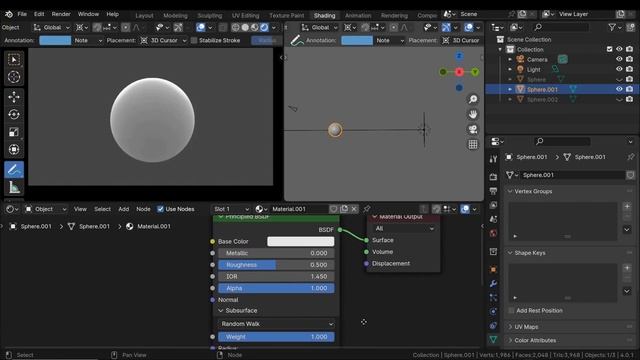640x360 pixels.
Task: Select the Cursor tool
Action: [14, 77]
